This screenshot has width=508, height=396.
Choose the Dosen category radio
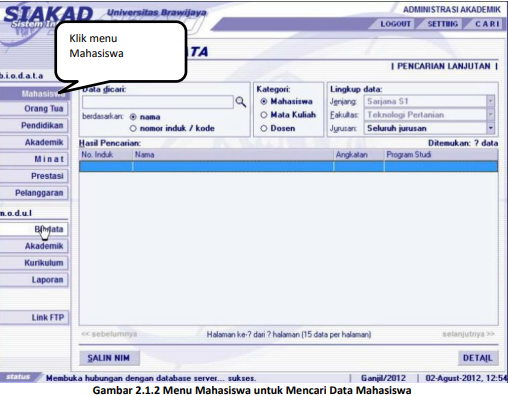click(x=264, y=128)
